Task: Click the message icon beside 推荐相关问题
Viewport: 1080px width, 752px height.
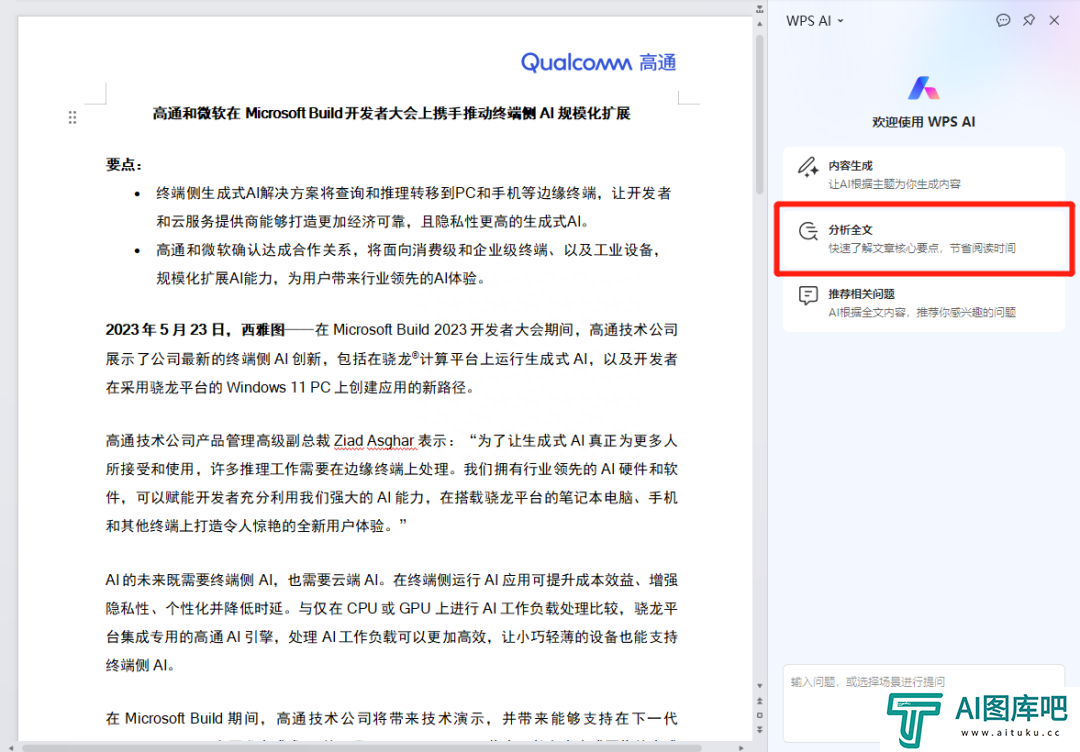Action: (808, 296)
